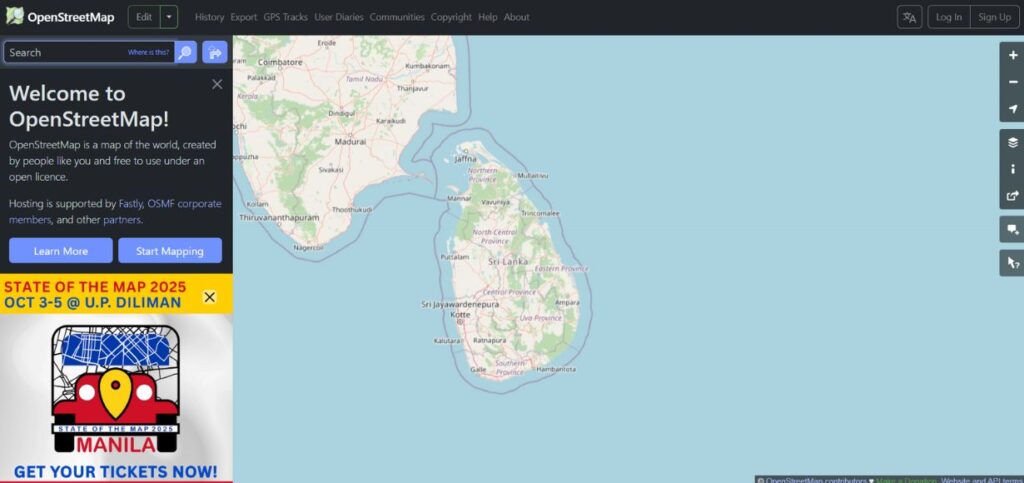Activate the Query features cursor icon

pyautogui.click(x=1013, y=263)
